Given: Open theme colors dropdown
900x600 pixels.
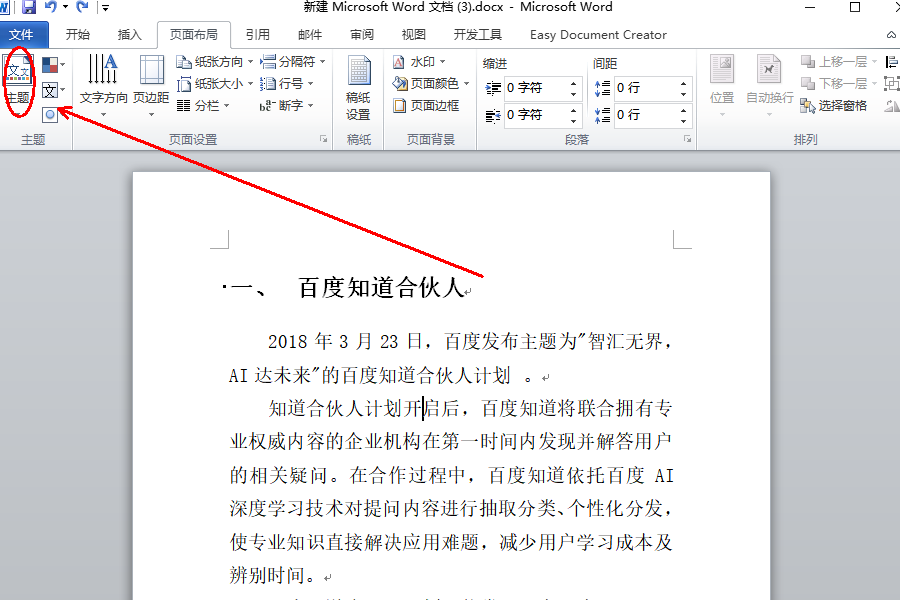Looking at the screenshot, I should (x=53, y=64).
